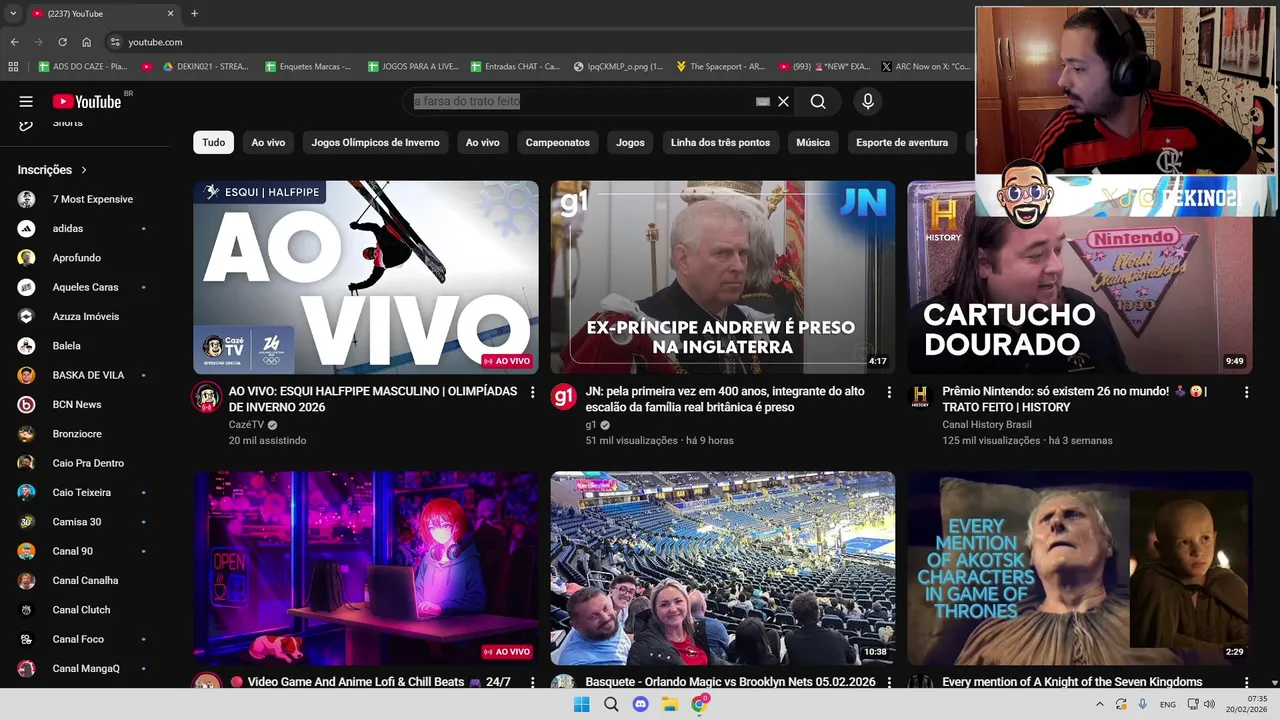Play the Akotsk Game of Thrones thumbnail
Screen dimensions: 1280x720
[1079, 568]
